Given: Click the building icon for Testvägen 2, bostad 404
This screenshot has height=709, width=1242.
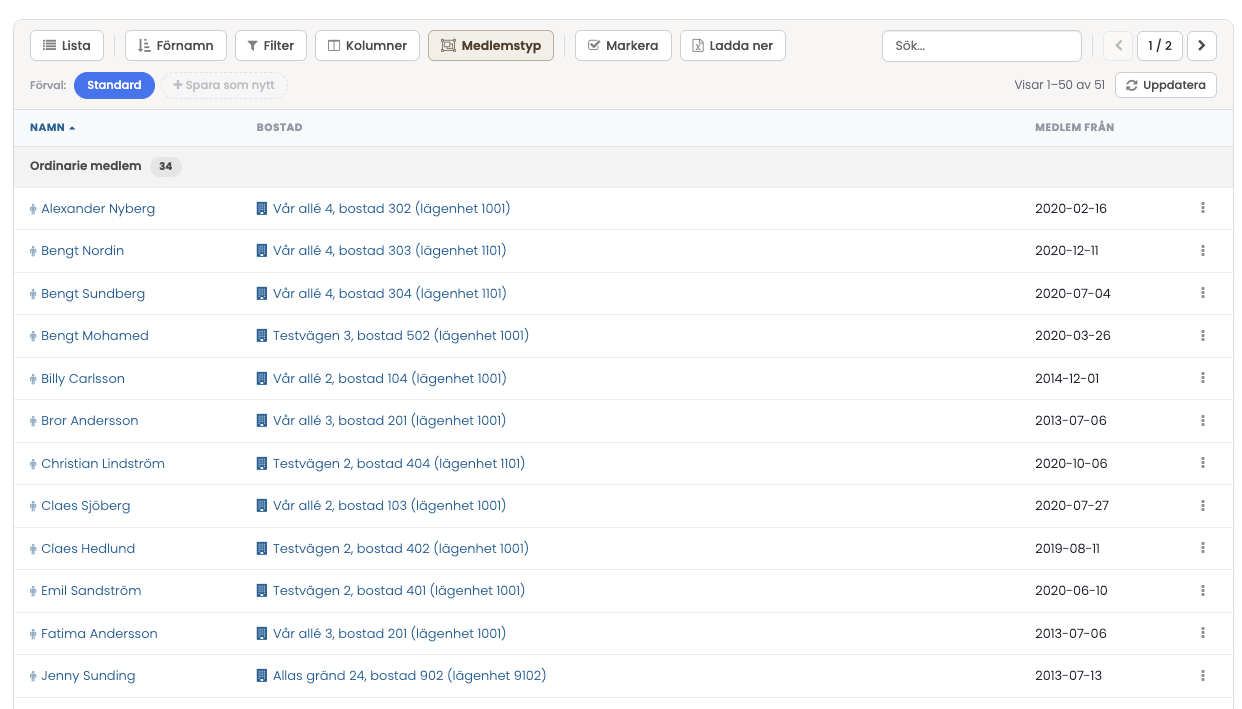Looking at the screenshot, I should coord(262,463).
